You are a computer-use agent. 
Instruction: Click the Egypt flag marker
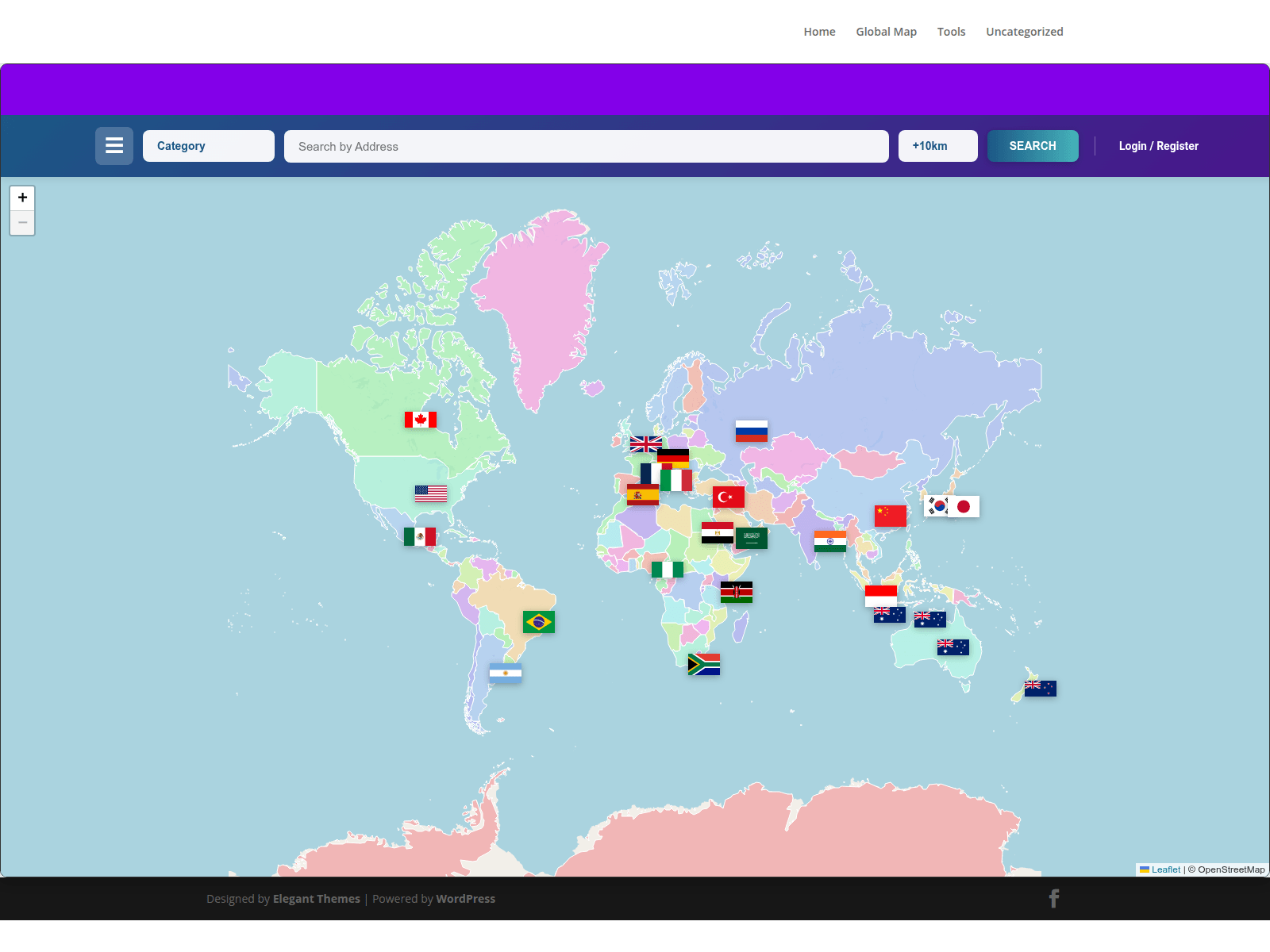coord(718,532)
